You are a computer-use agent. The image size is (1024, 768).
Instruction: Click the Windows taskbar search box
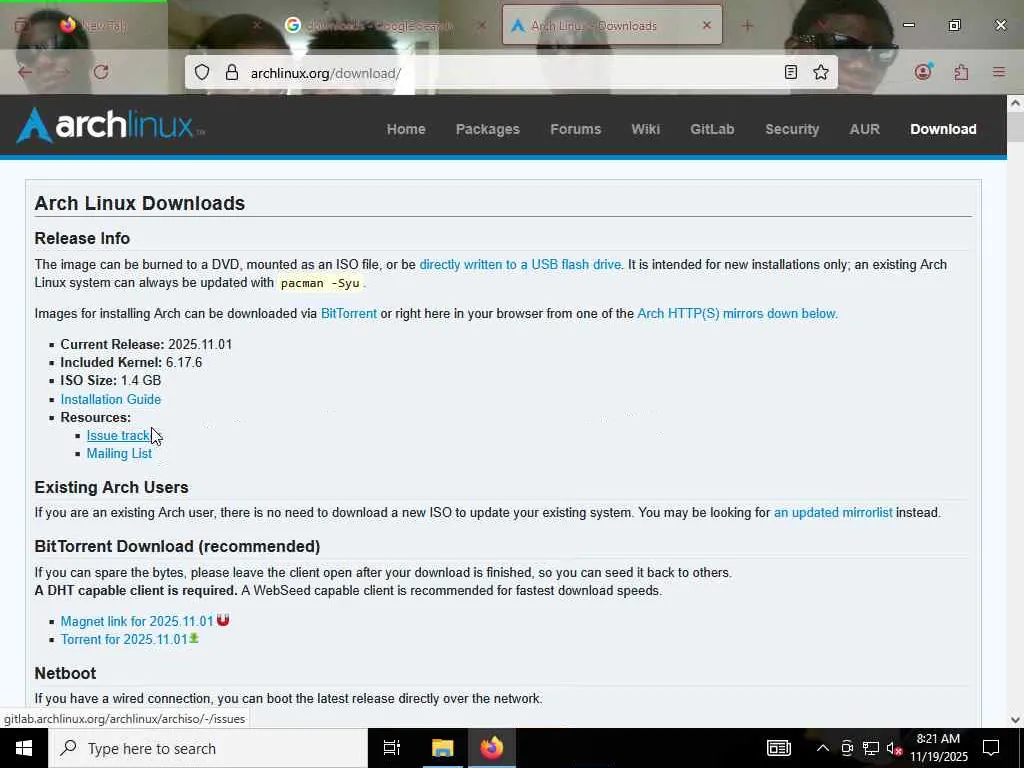pyautogui.click(x=208, y=748)
